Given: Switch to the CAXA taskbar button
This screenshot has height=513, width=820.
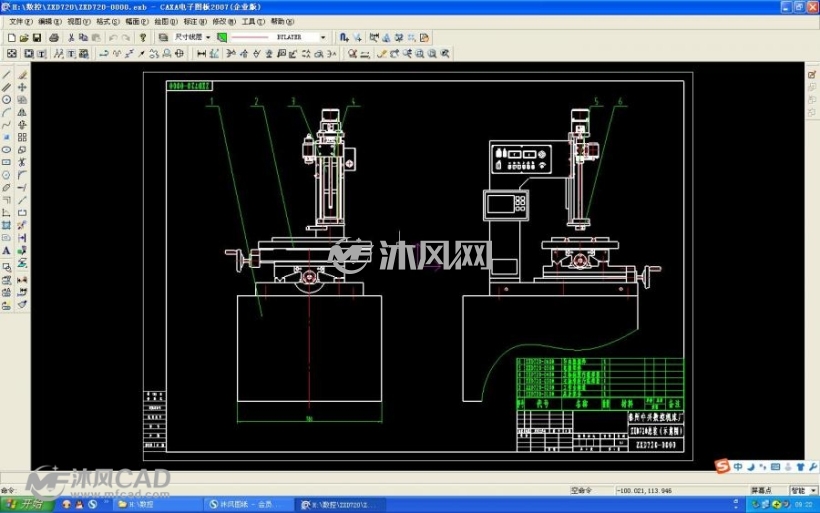Looking at the screenshot, I should pyautogui.click(x=341, y=504).
